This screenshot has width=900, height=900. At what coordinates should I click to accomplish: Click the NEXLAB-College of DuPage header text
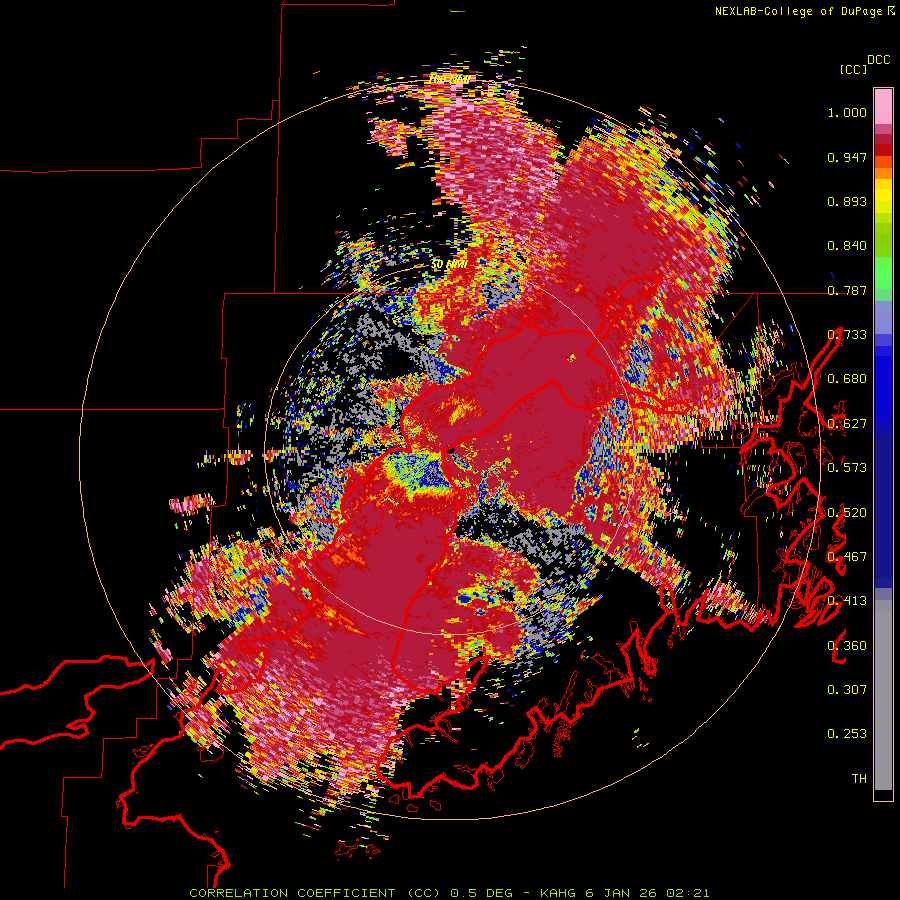point(804,11)
